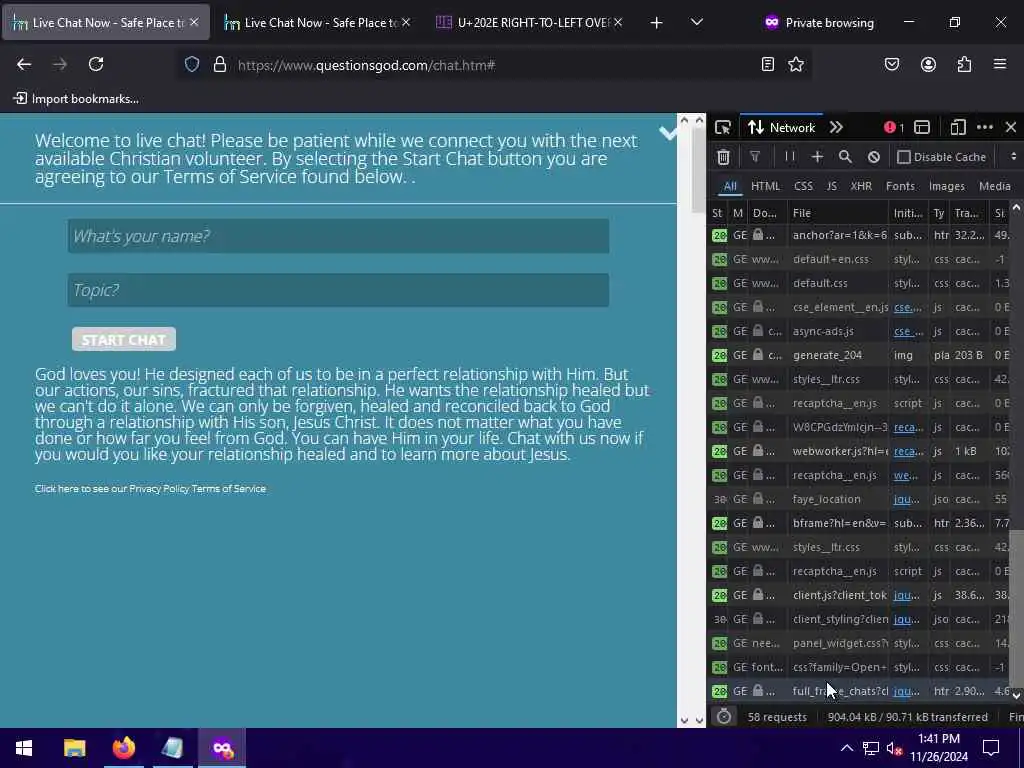Click the red error count indicator

coord(893,127)
